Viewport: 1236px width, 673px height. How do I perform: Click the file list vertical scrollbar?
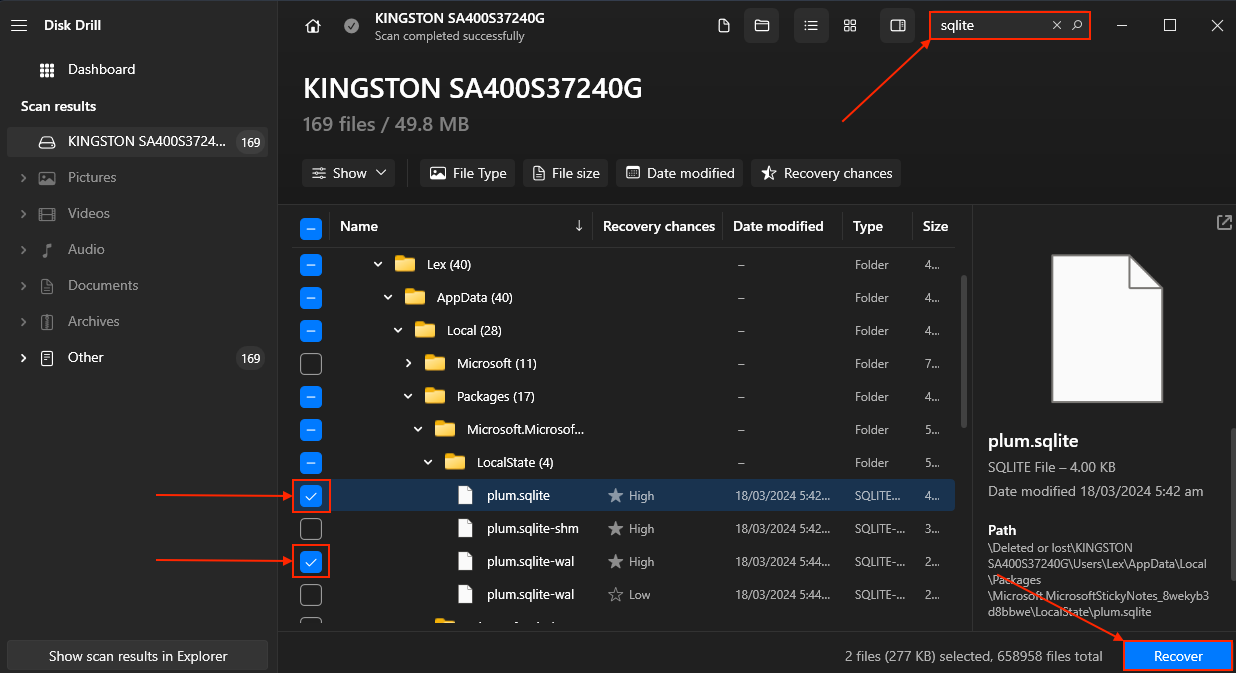tap(963, 352)
